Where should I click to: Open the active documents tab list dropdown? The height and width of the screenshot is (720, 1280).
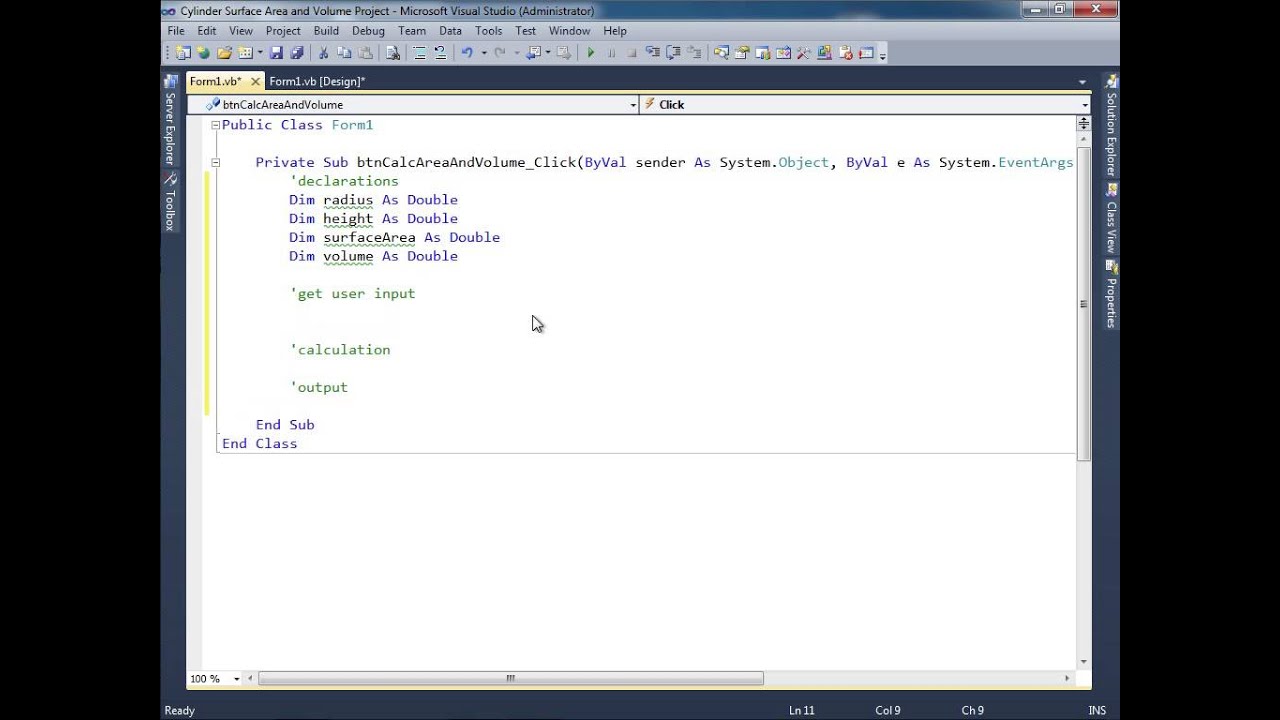pos(1082,82)
